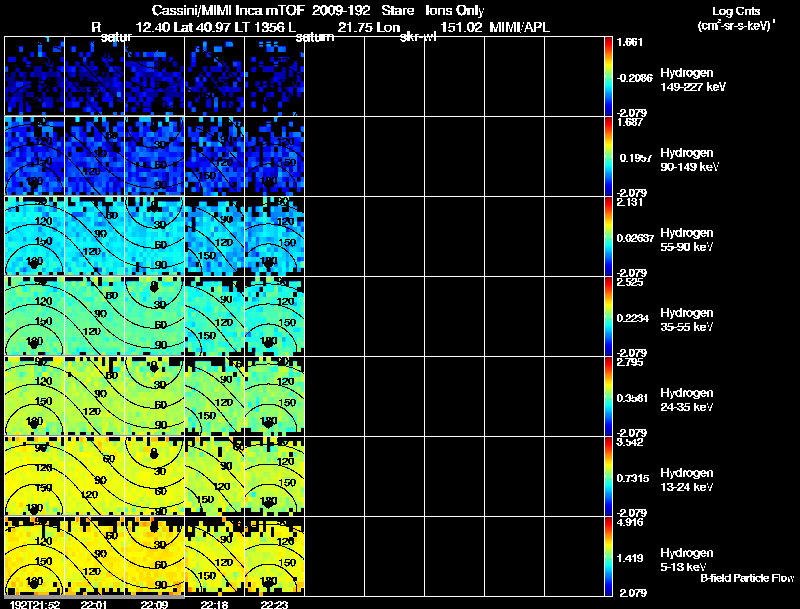This screenshot has width=800, height=609.
Task: Click the 22:01 time label
Action: [x=93, y=603]
